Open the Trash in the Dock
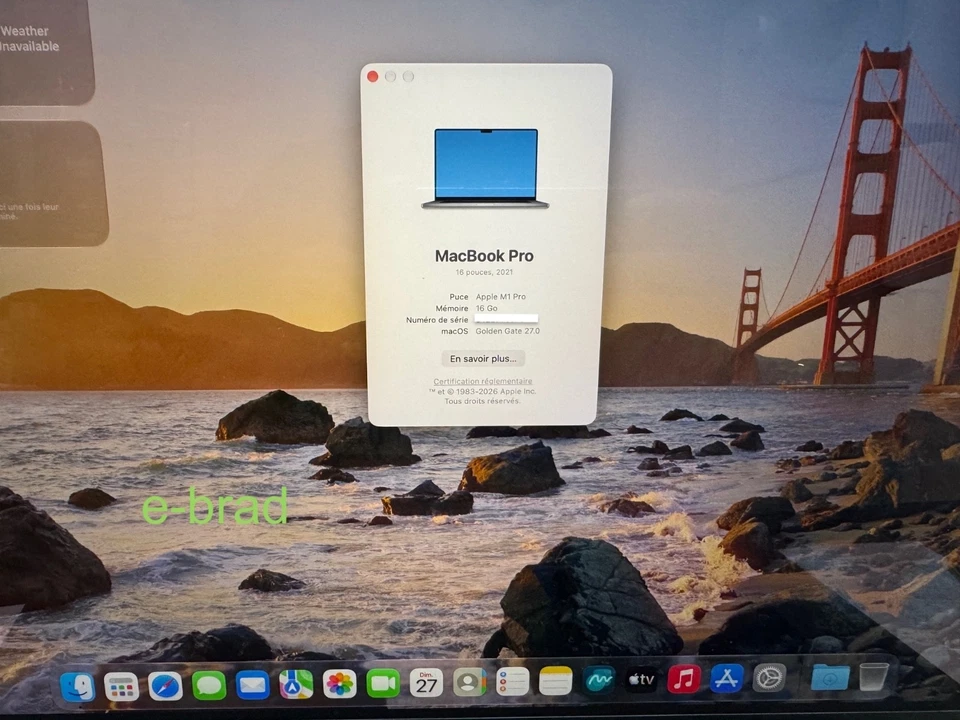The height and width of the screenshot is (720, 960). pos(874,677)
